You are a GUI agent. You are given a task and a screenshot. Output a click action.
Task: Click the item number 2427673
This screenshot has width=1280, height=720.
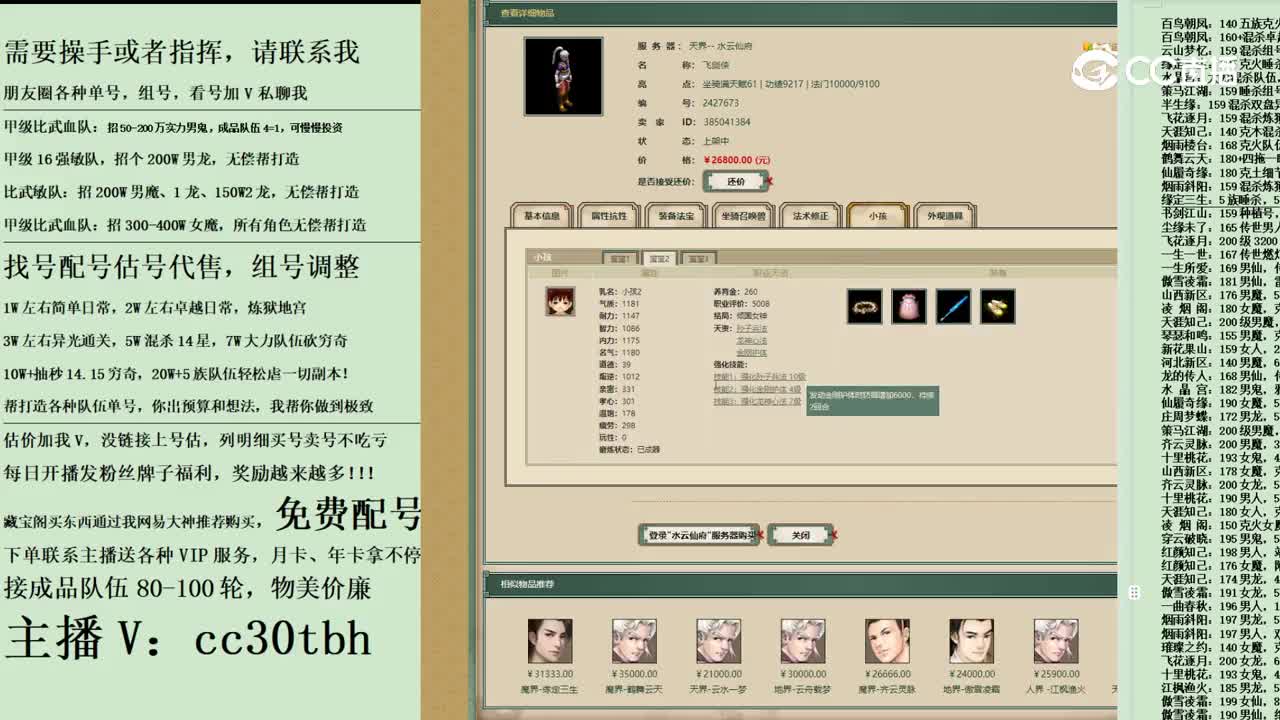tap(721, 103)
